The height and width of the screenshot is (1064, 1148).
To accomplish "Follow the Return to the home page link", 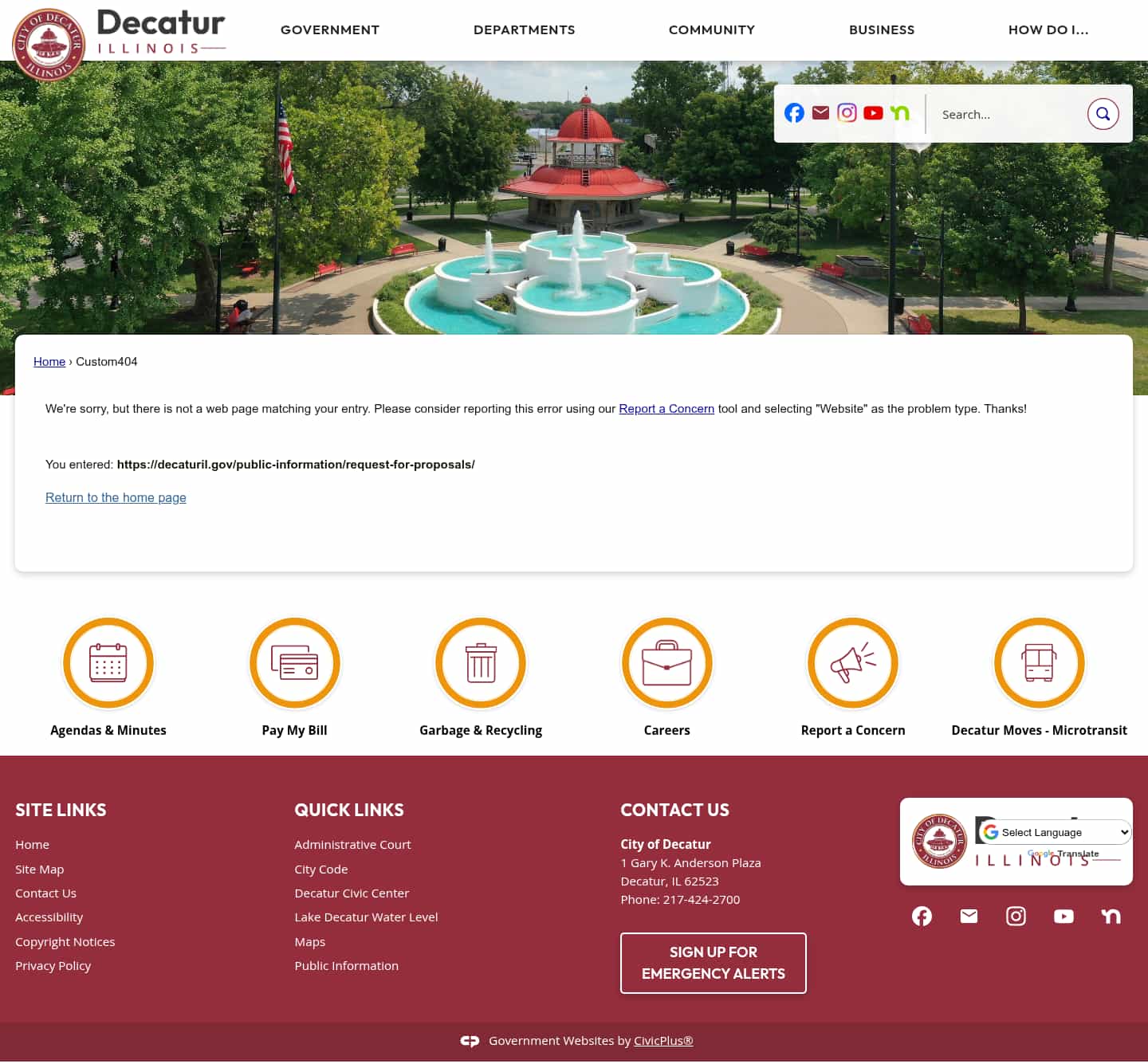I will tap(116, 497).
